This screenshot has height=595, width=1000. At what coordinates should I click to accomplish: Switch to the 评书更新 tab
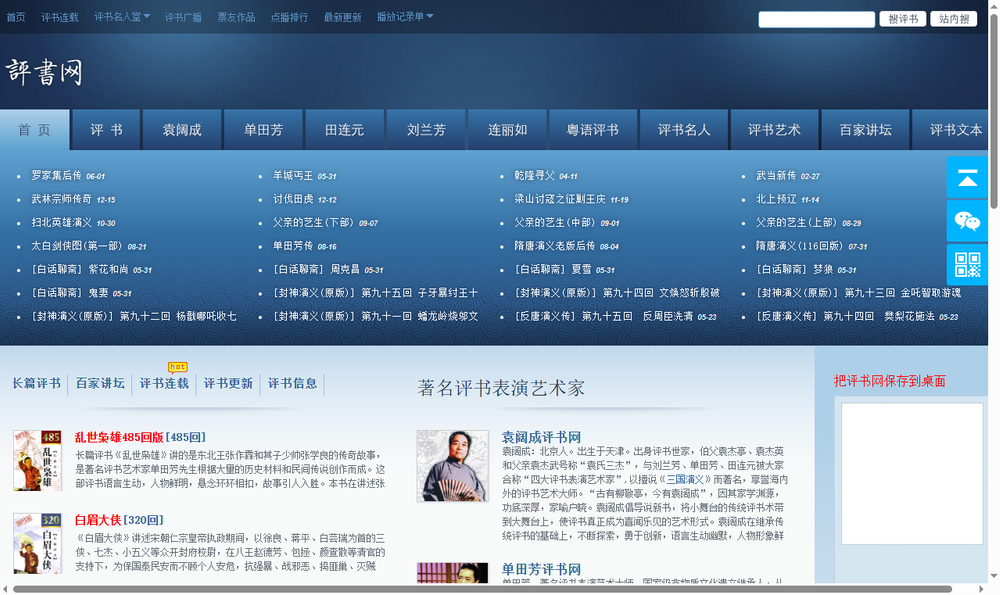click(228, 384)
